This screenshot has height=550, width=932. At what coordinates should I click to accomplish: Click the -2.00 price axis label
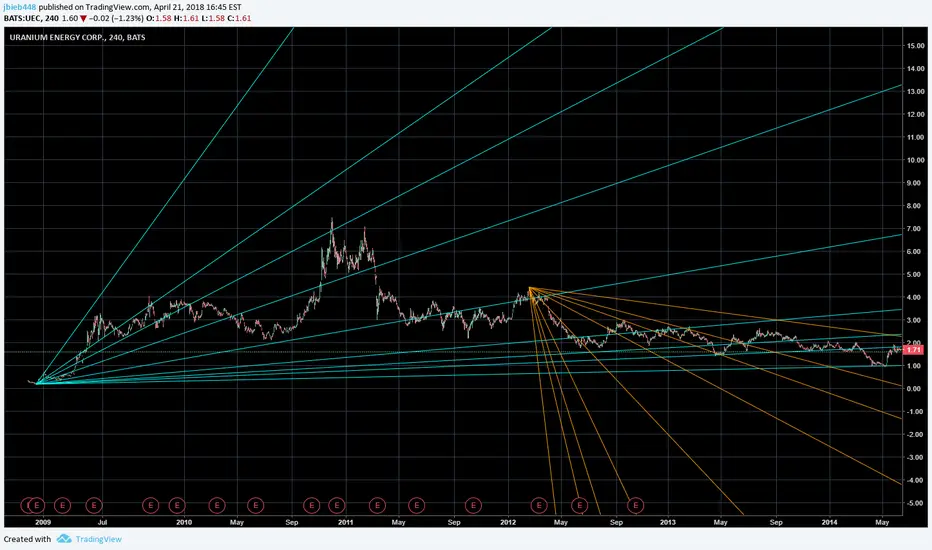tap(916, 435)
